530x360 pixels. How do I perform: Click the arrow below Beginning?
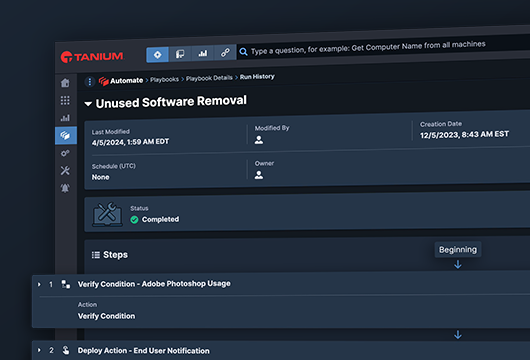(458, 264)
